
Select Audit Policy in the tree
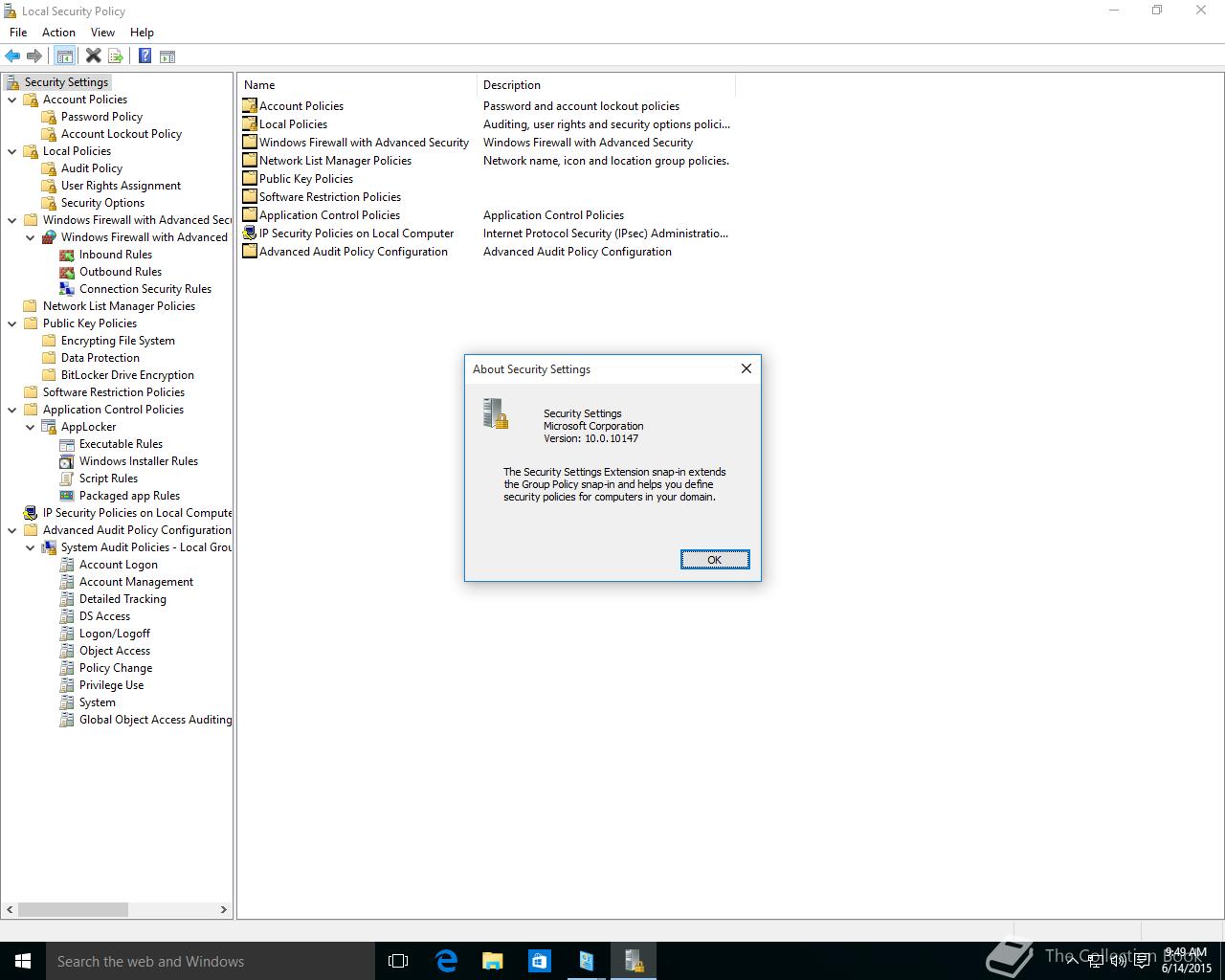tap(92, 168)
